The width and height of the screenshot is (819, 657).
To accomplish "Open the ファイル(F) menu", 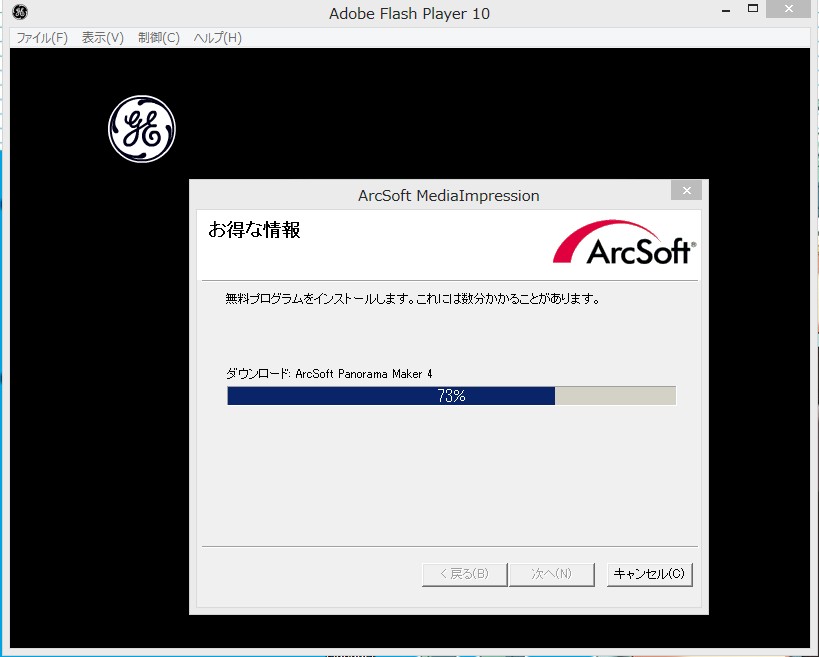I will point(42,38).
